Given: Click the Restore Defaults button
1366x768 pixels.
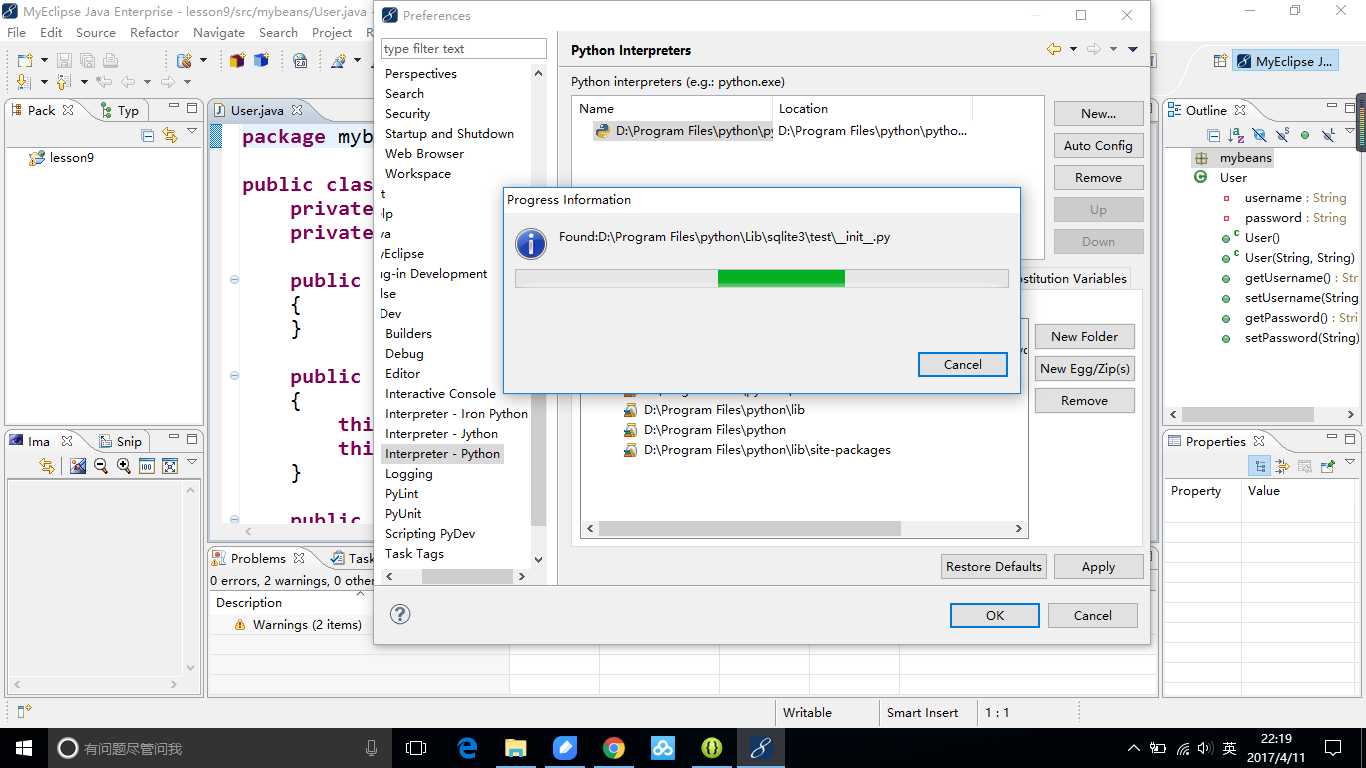Looking at the screenshot, I should click(994, 567).
